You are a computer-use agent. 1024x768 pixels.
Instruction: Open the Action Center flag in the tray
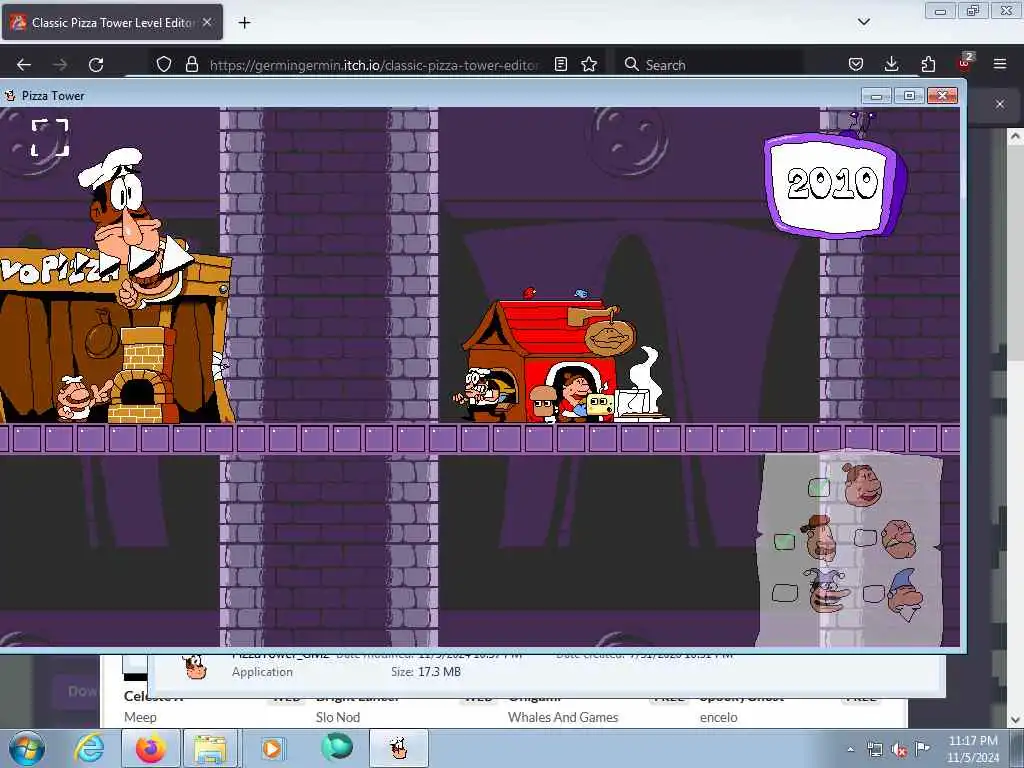pyautogui.click(x=921, y=748)
